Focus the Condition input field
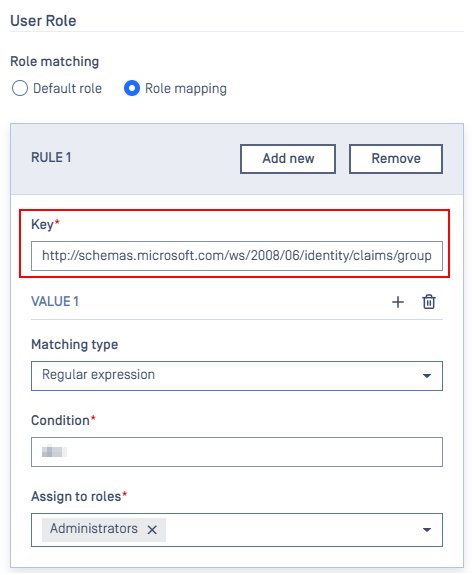 click(237, 452)
